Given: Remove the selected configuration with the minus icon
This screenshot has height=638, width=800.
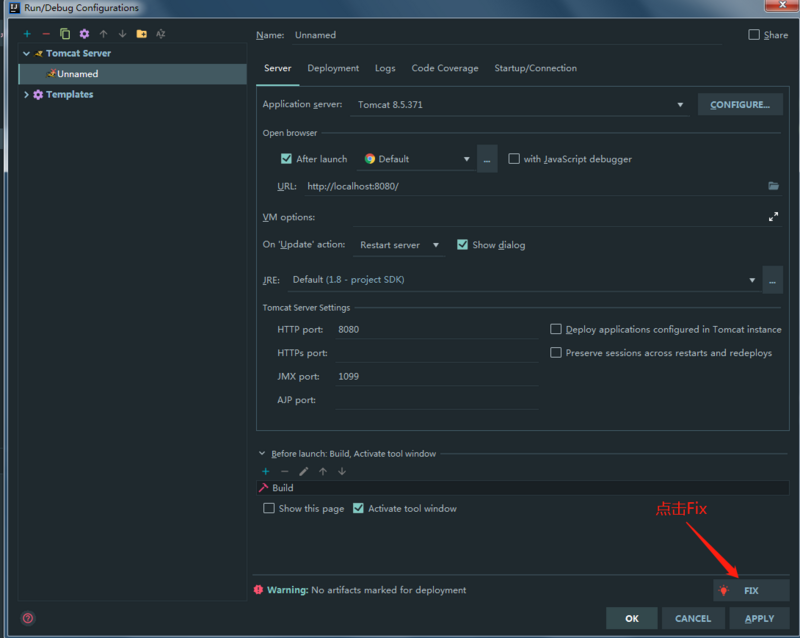Looking at the screenshot, I should tap(46, 34).
